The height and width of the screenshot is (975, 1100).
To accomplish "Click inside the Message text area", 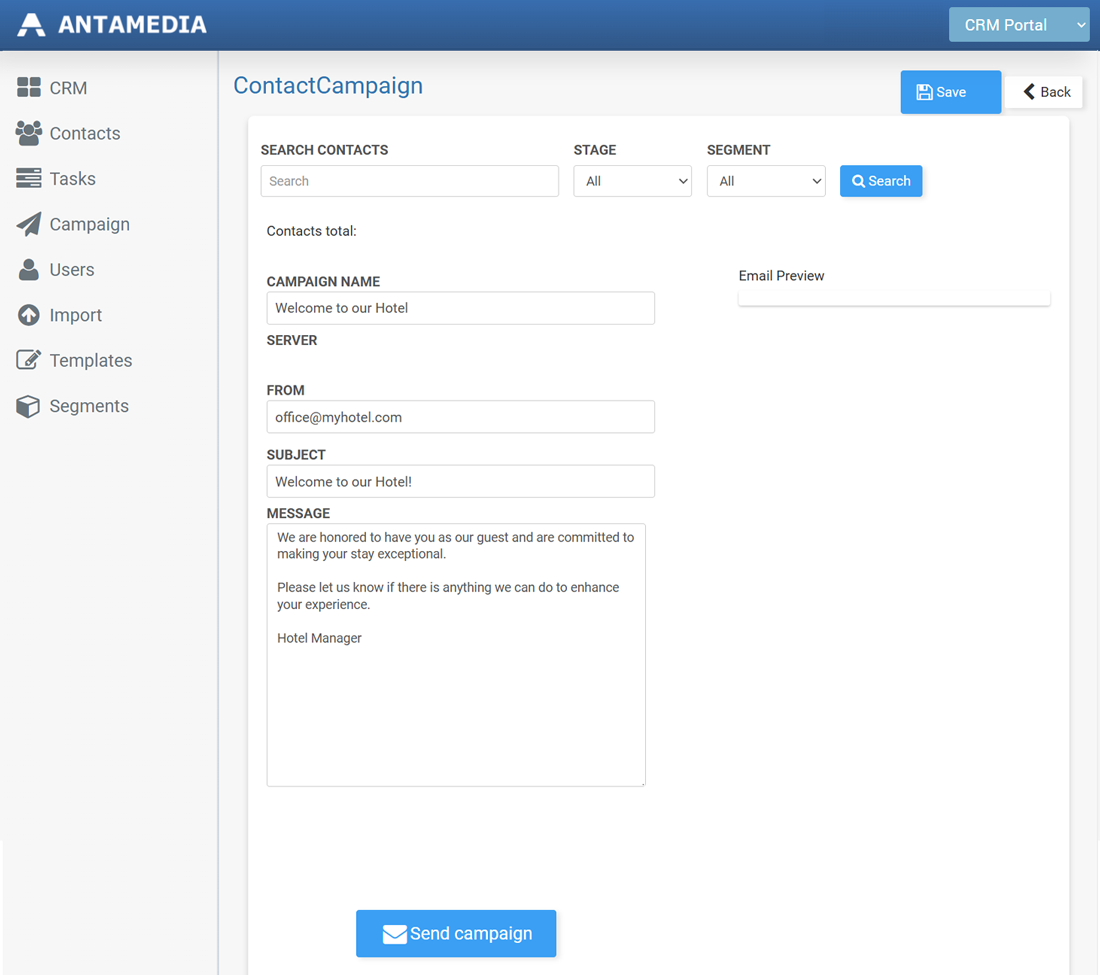I will [456, 655].
